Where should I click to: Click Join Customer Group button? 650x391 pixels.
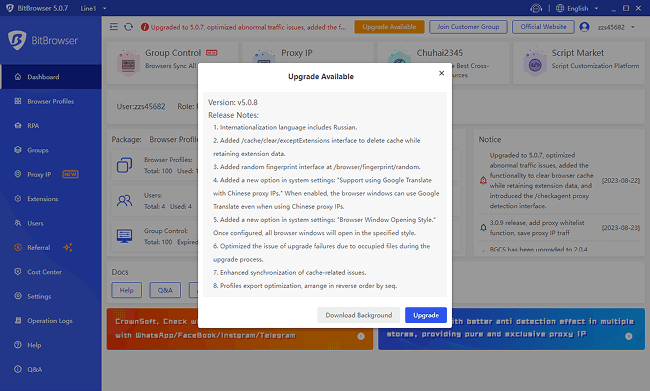pos(468,27)
